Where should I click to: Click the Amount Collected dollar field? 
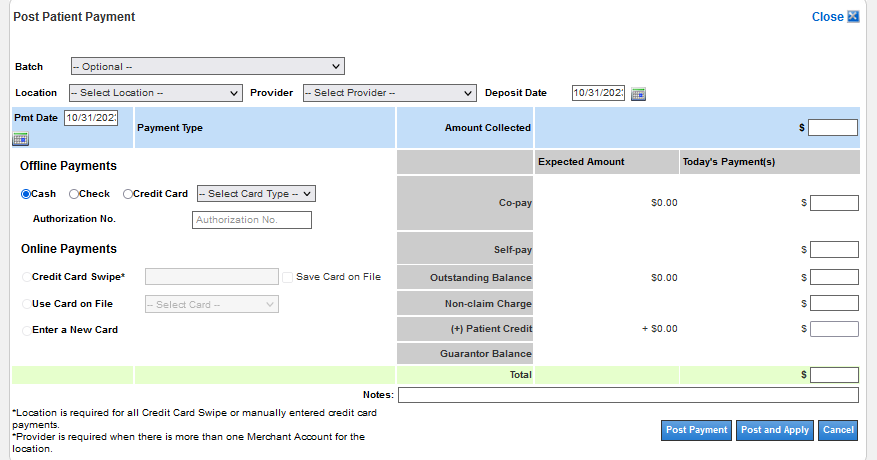[833, 128]
